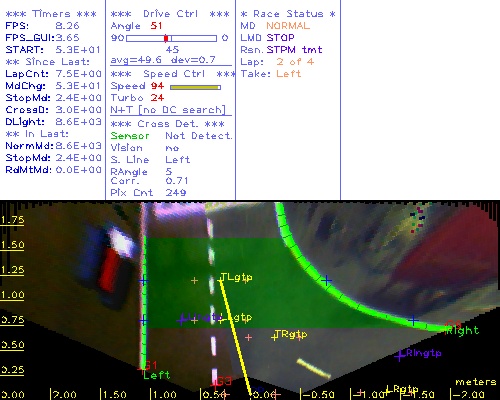Click the FPS value 8.26

(x=67, y=26)
